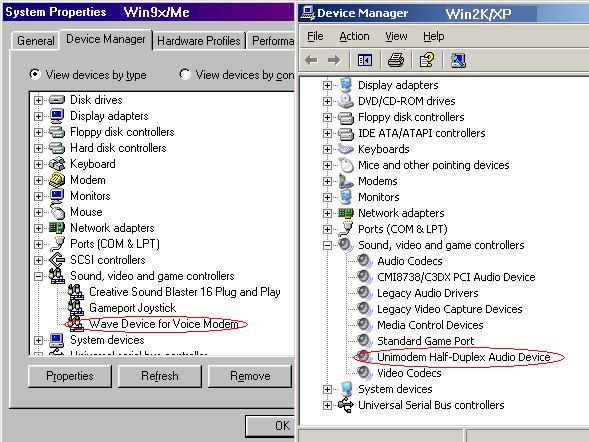Switch to the Hardware Profiles tab

pos(198,41)
